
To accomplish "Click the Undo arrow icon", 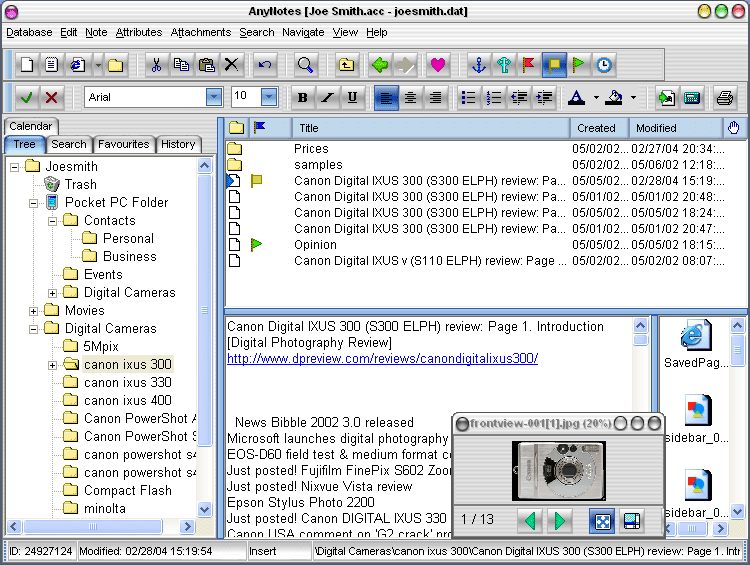I will pyautogui.click(x=265, y=65).
